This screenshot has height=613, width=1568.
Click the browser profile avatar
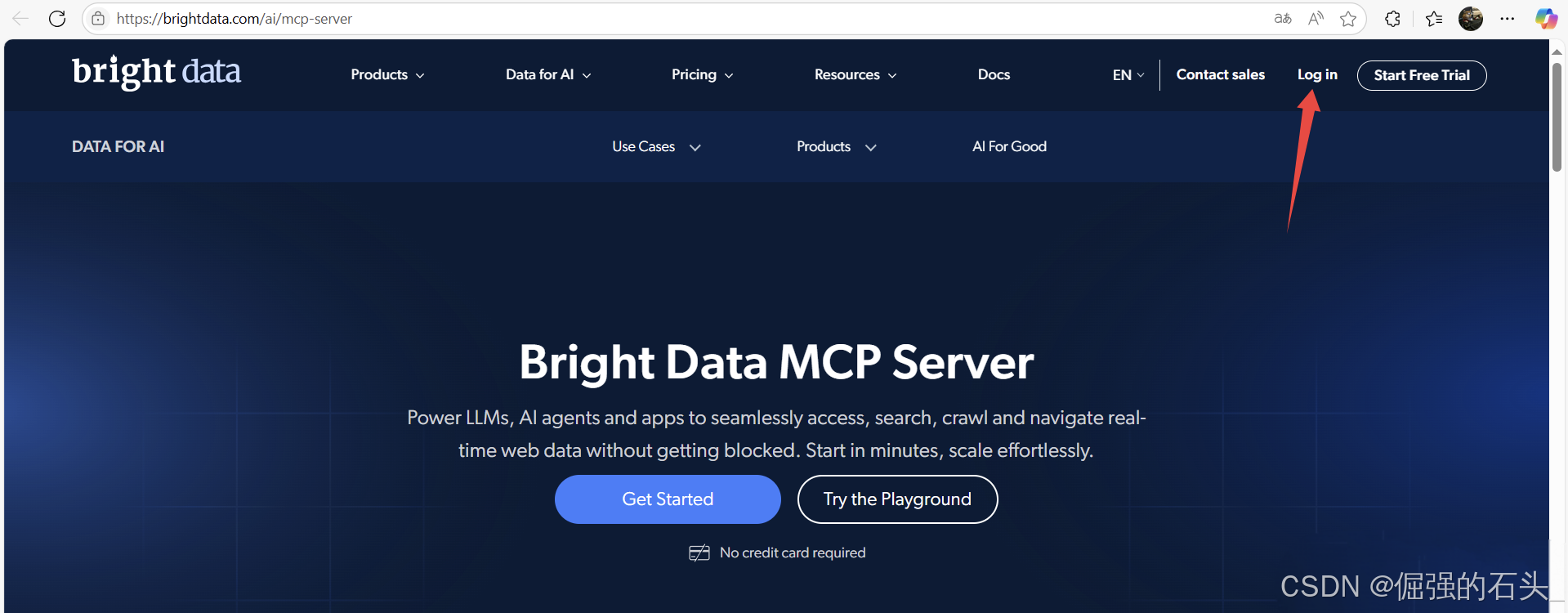(1471, 19)
